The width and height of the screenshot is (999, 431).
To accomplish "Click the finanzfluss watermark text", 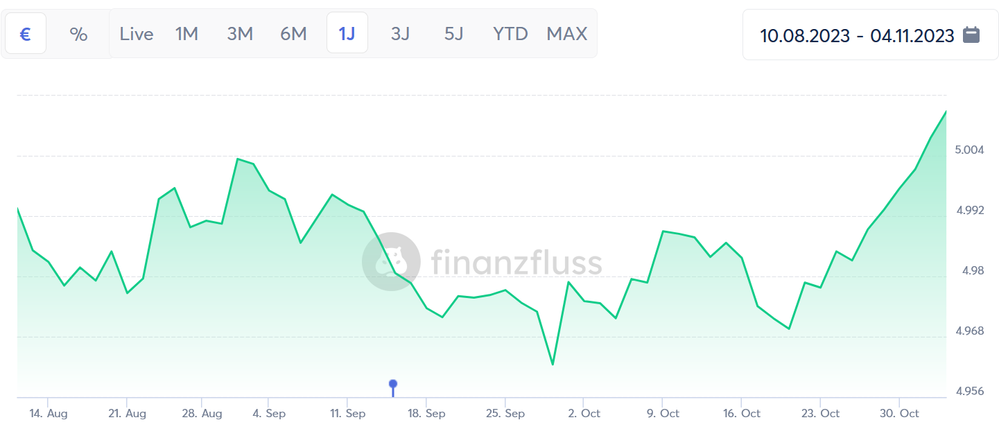I will coord(516,263).
